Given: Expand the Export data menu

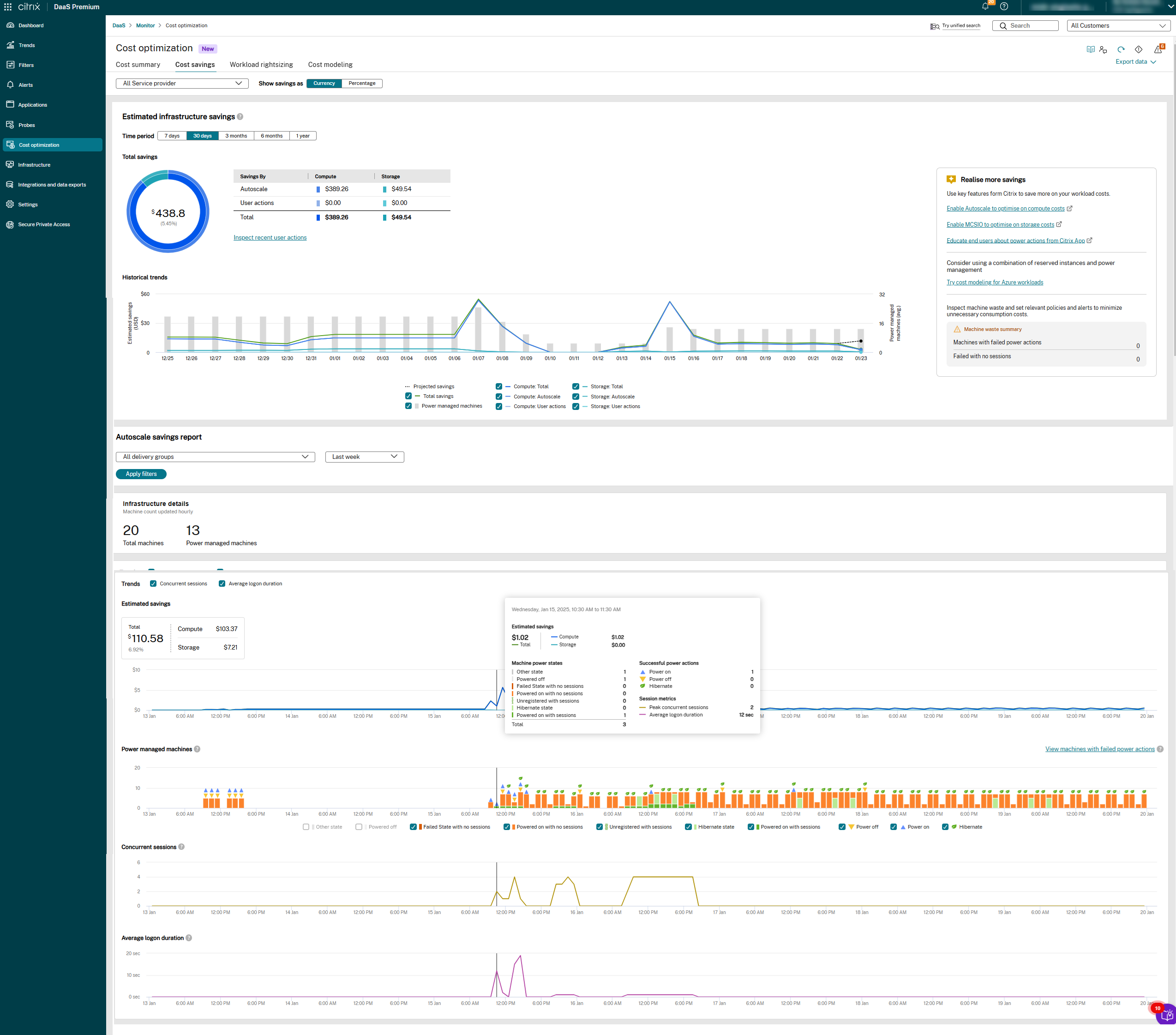Looking at the screenshot, I should click(x=1135, y=61).
